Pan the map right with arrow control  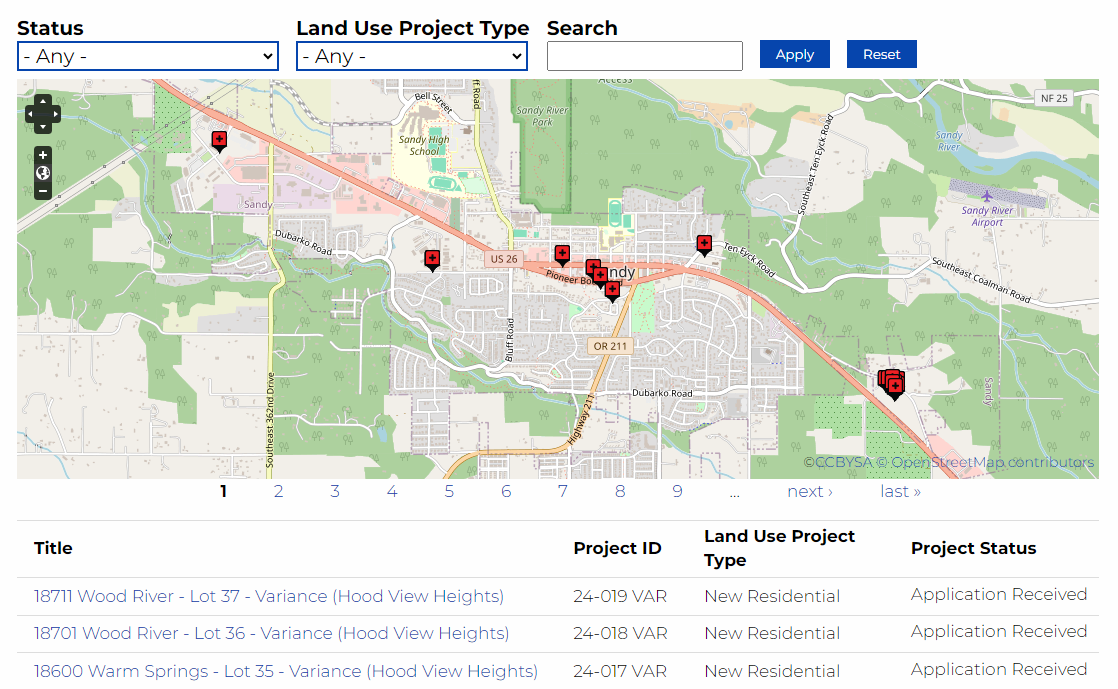(x=55, y=115)
